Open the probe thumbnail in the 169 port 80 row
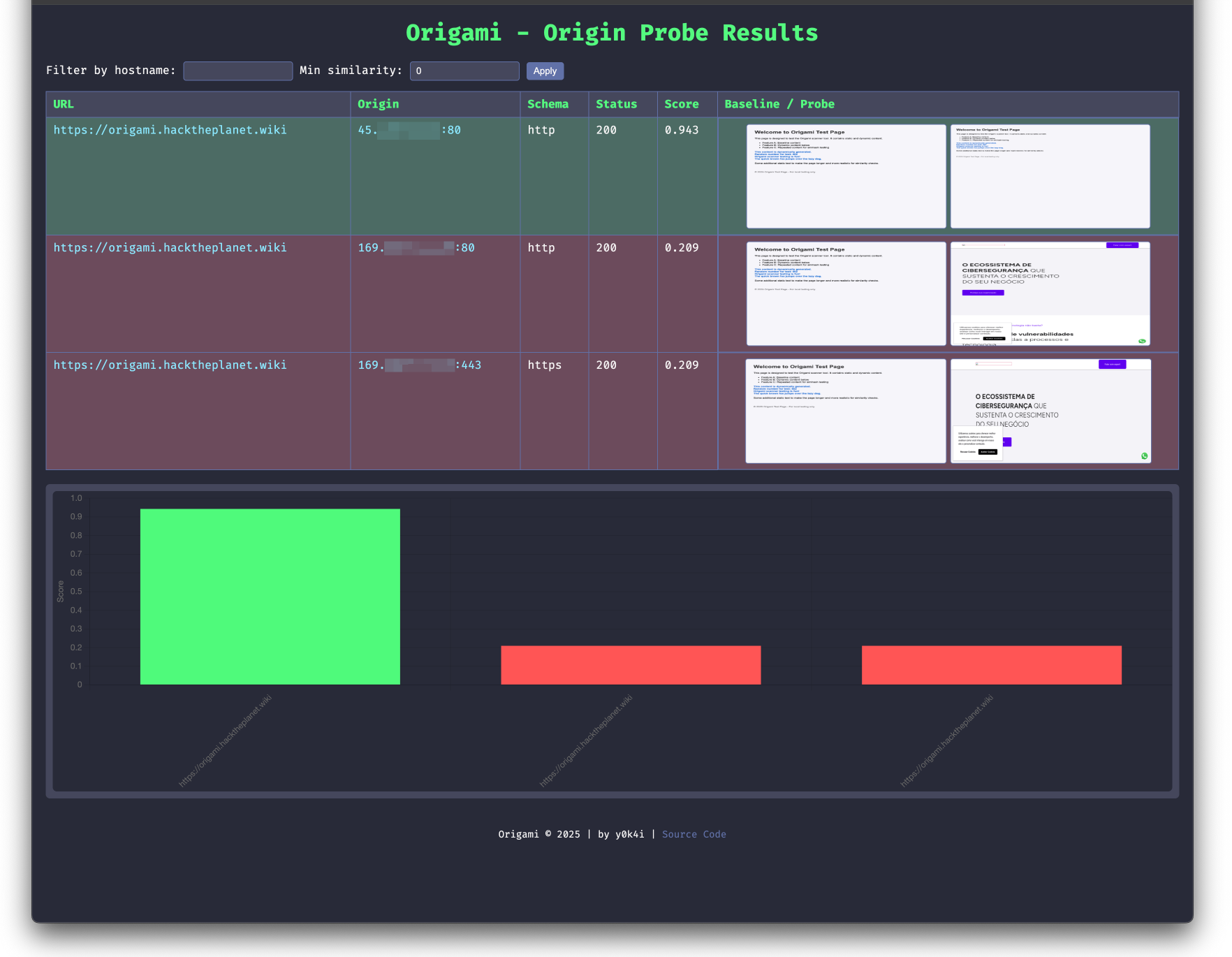 click(x=1050, y=293)
